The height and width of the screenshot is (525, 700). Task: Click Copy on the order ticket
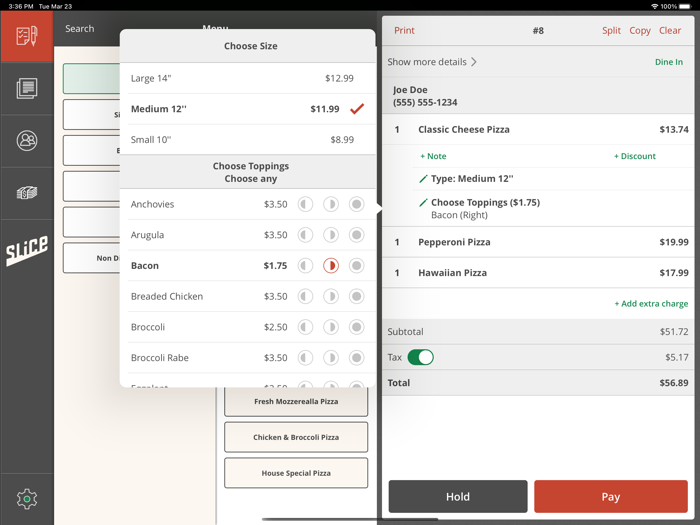coord(640,30)
